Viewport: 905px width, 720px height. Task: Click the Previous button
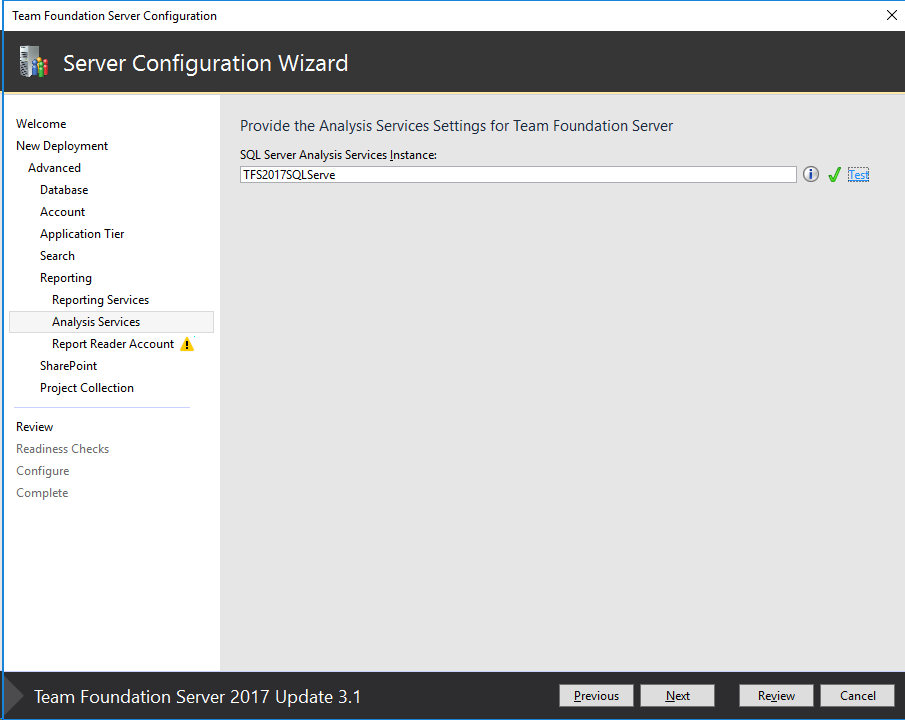click(596, 695)
